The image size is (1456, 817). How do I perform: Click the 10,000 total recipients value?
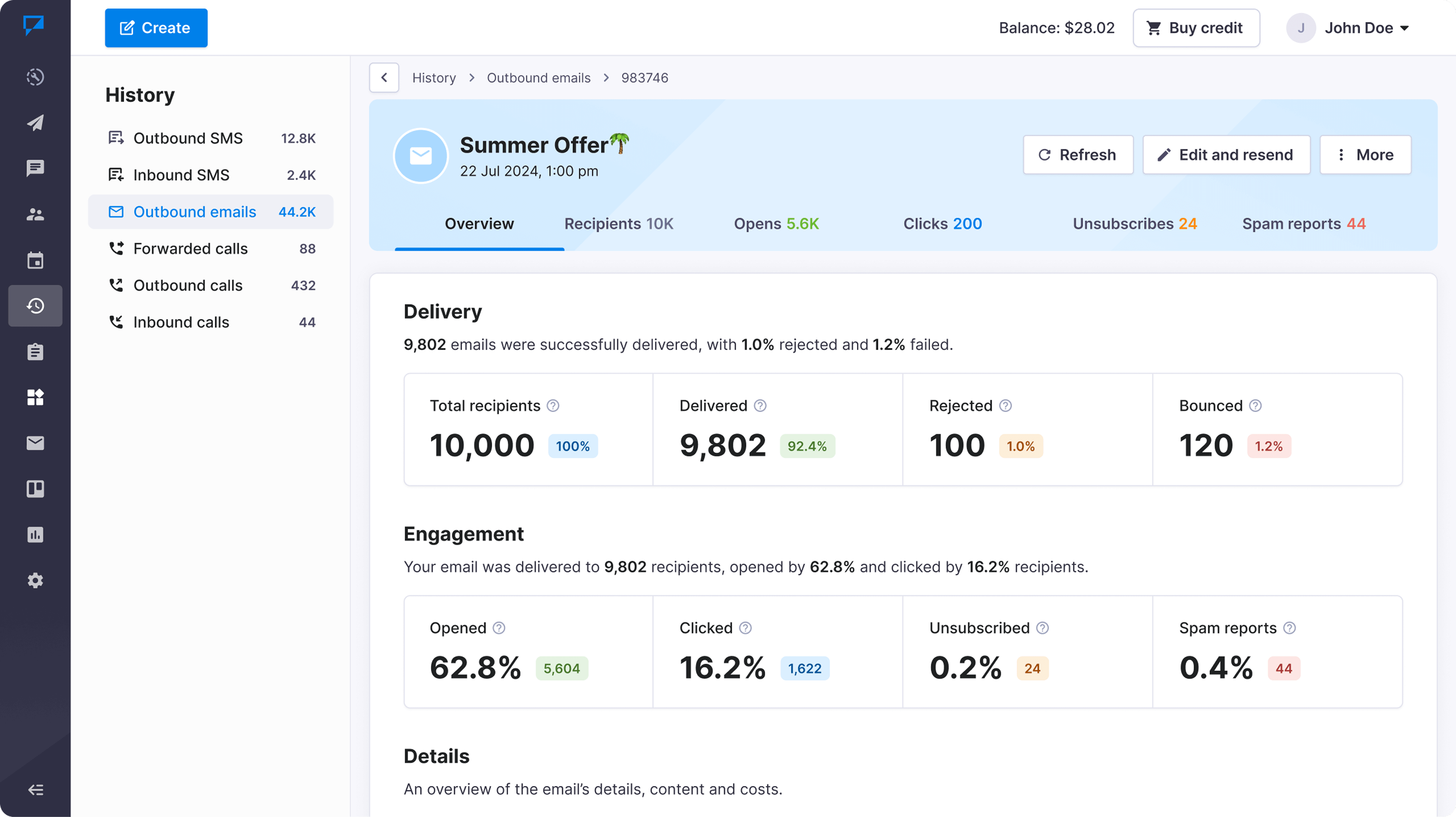482,446
